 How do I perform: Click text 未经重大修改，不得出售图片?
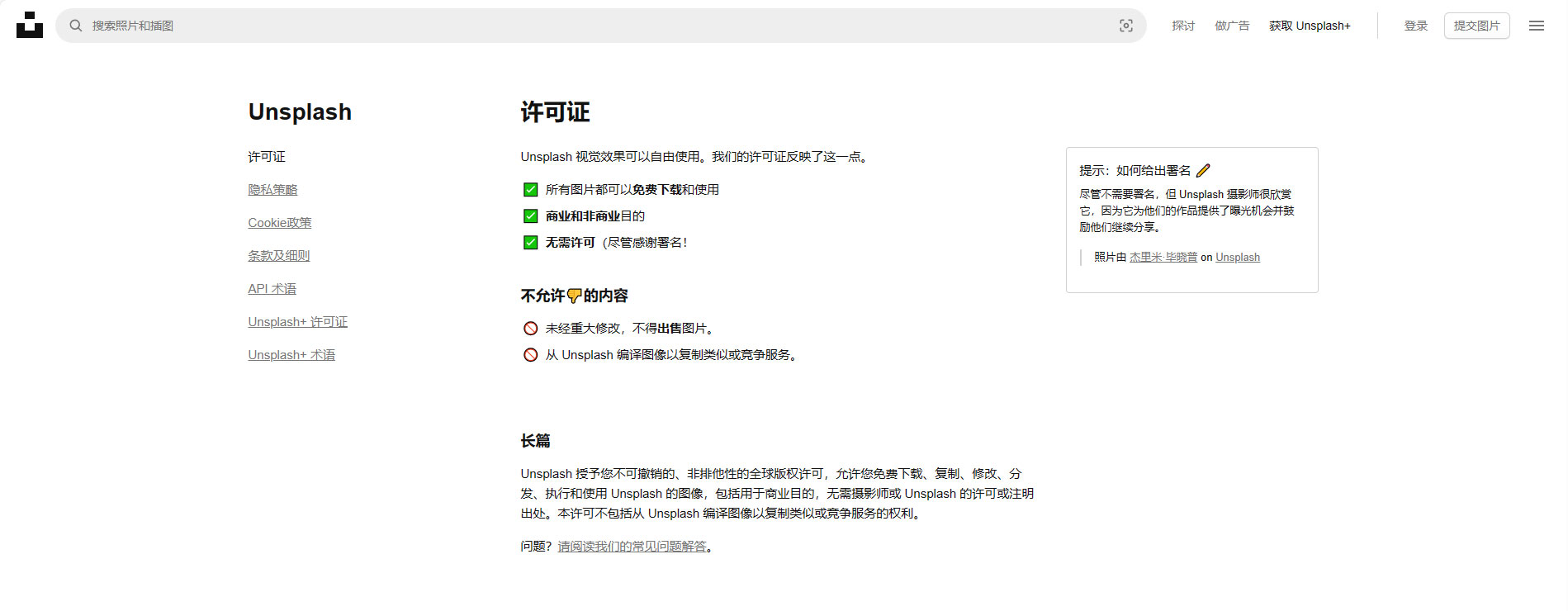[630, 329]
